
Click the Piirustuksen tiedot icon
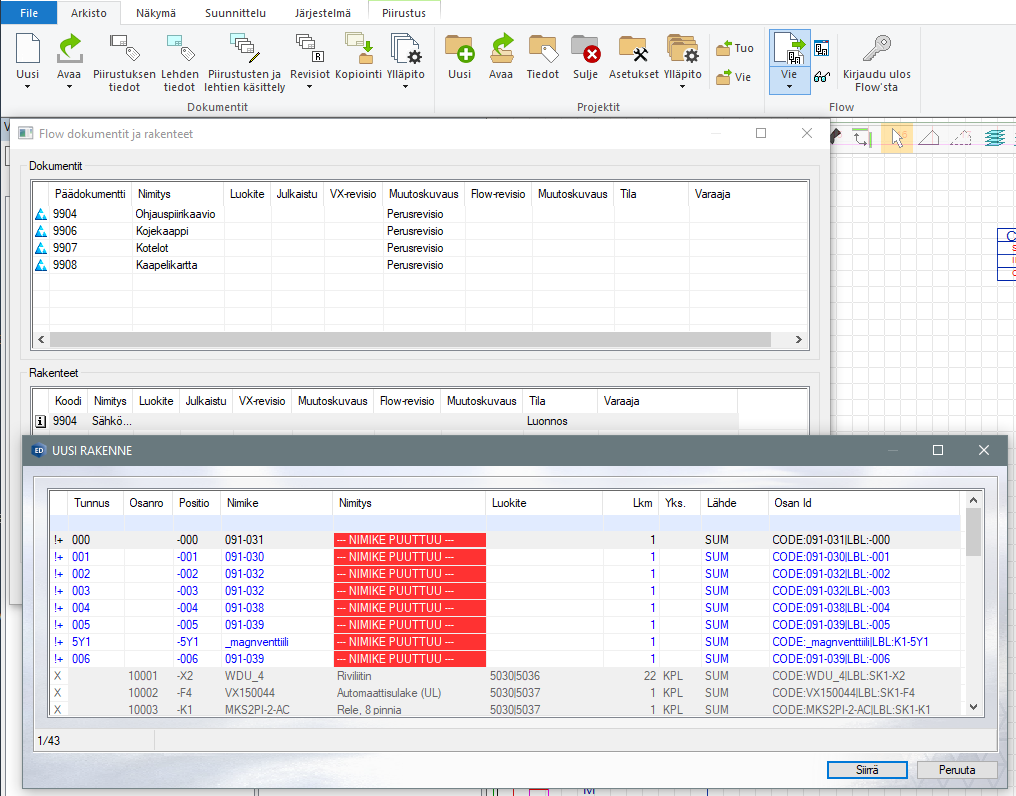coord(124,49)
